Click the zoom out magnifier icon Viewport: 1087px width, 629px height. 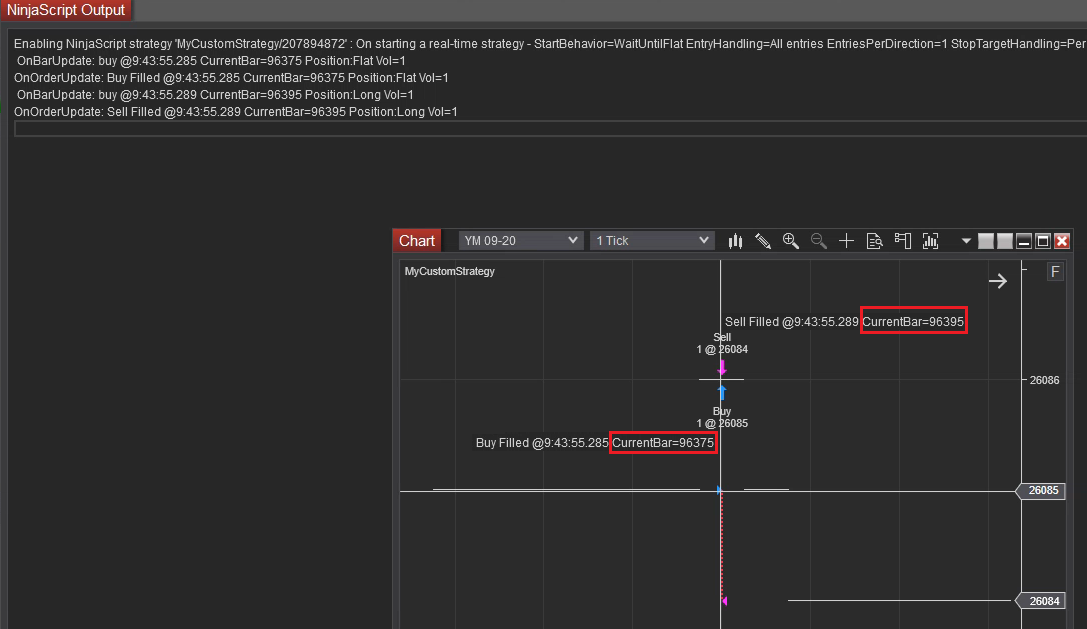pos(819,241)
